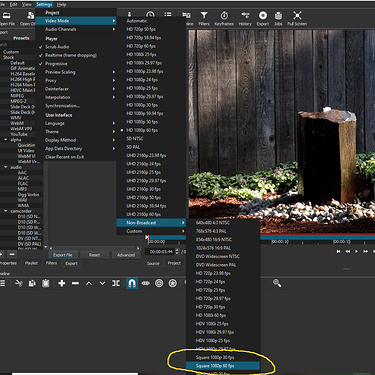Viewport: 375px width, 375px height.
Task: Toggle scrub while dragging icon
Action: 146,283
